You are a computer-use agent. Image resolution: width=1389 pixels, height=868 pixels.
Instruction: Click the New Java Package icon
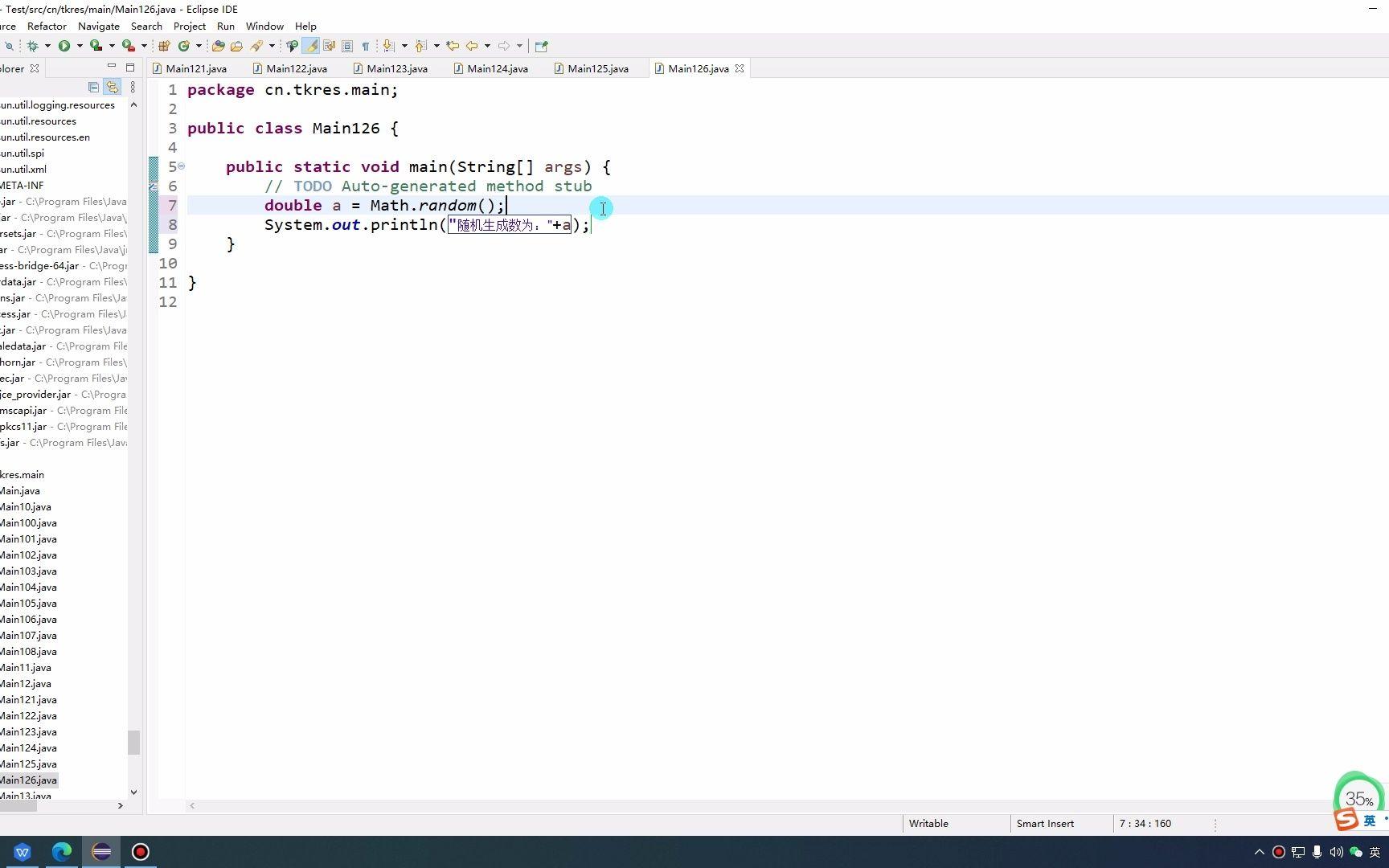coord(164,46)
